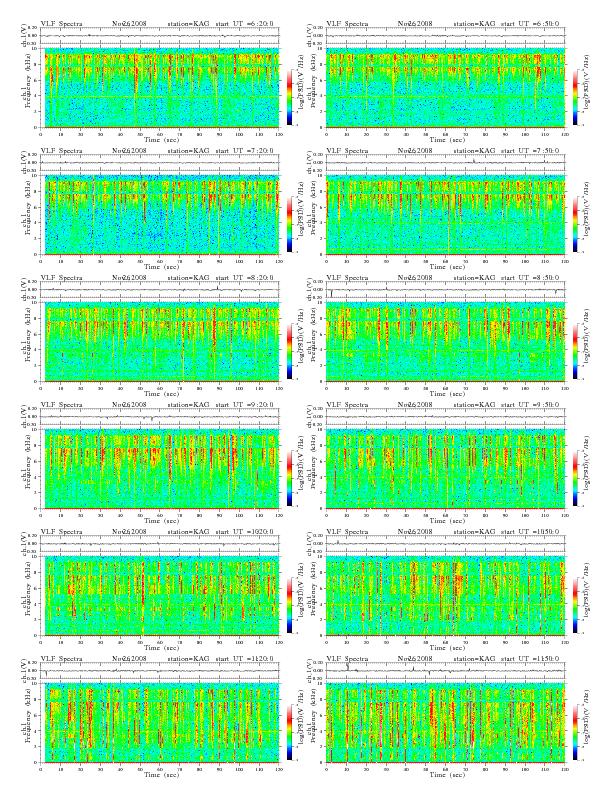
Task: Click the ch.1 waveform strip above the 6:20:0 spectrogram
Action: pos(160,36)
